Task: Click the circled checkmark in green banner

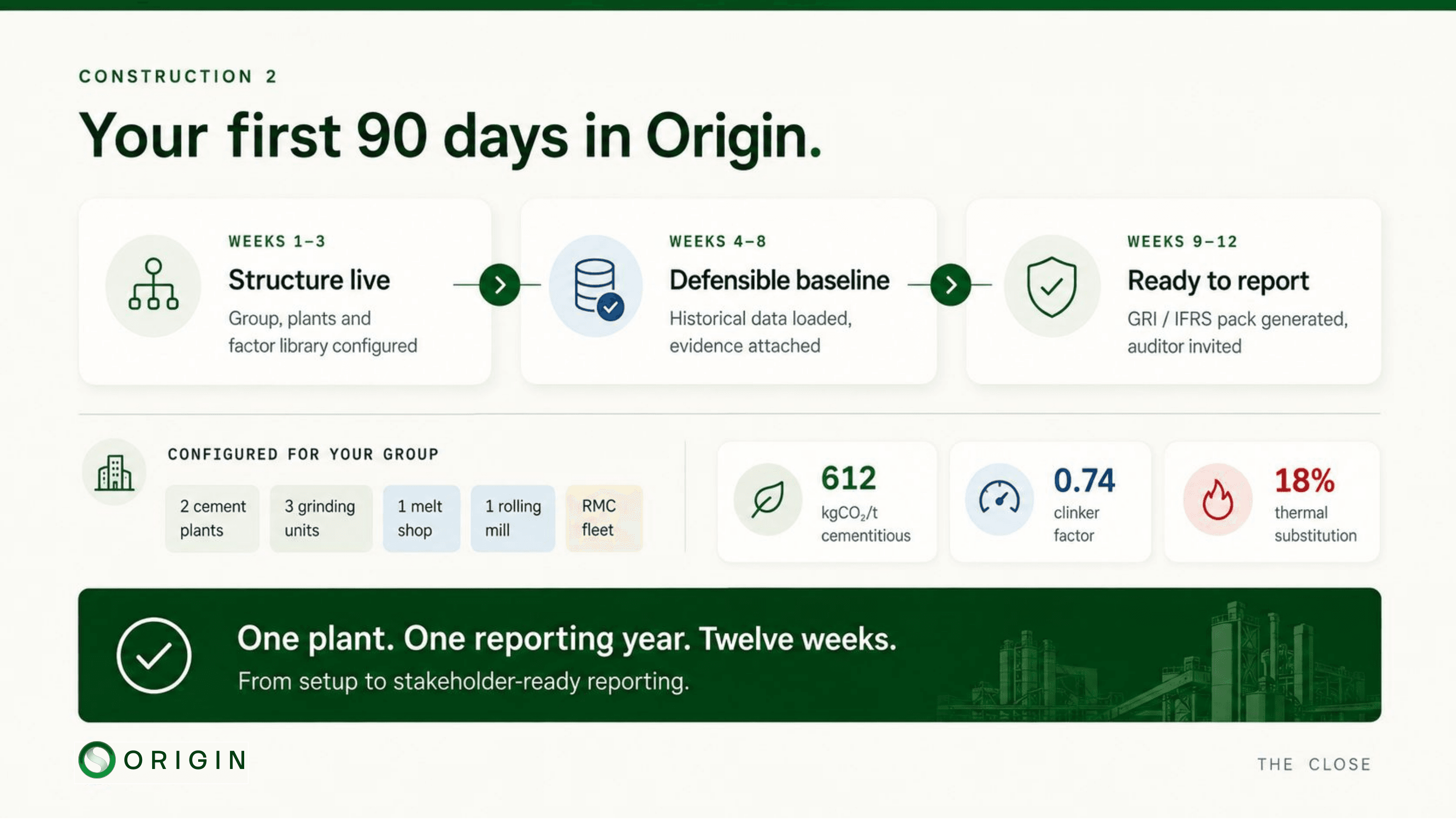Action: click(154, 656)
